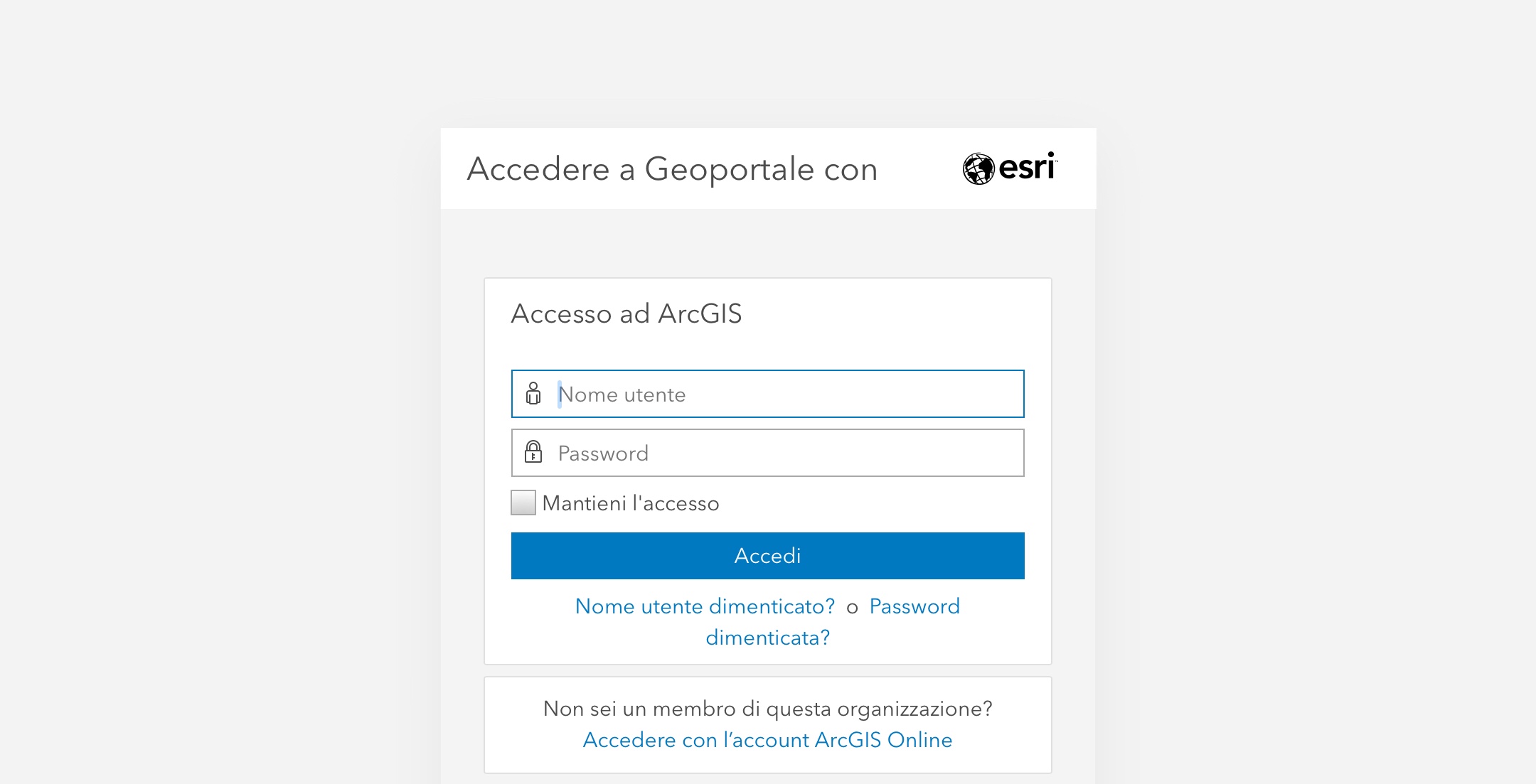Screen dimensions: 1536x784
Task: Click the Mantieni l'accesso label
Action: click(x=631, y=503)
